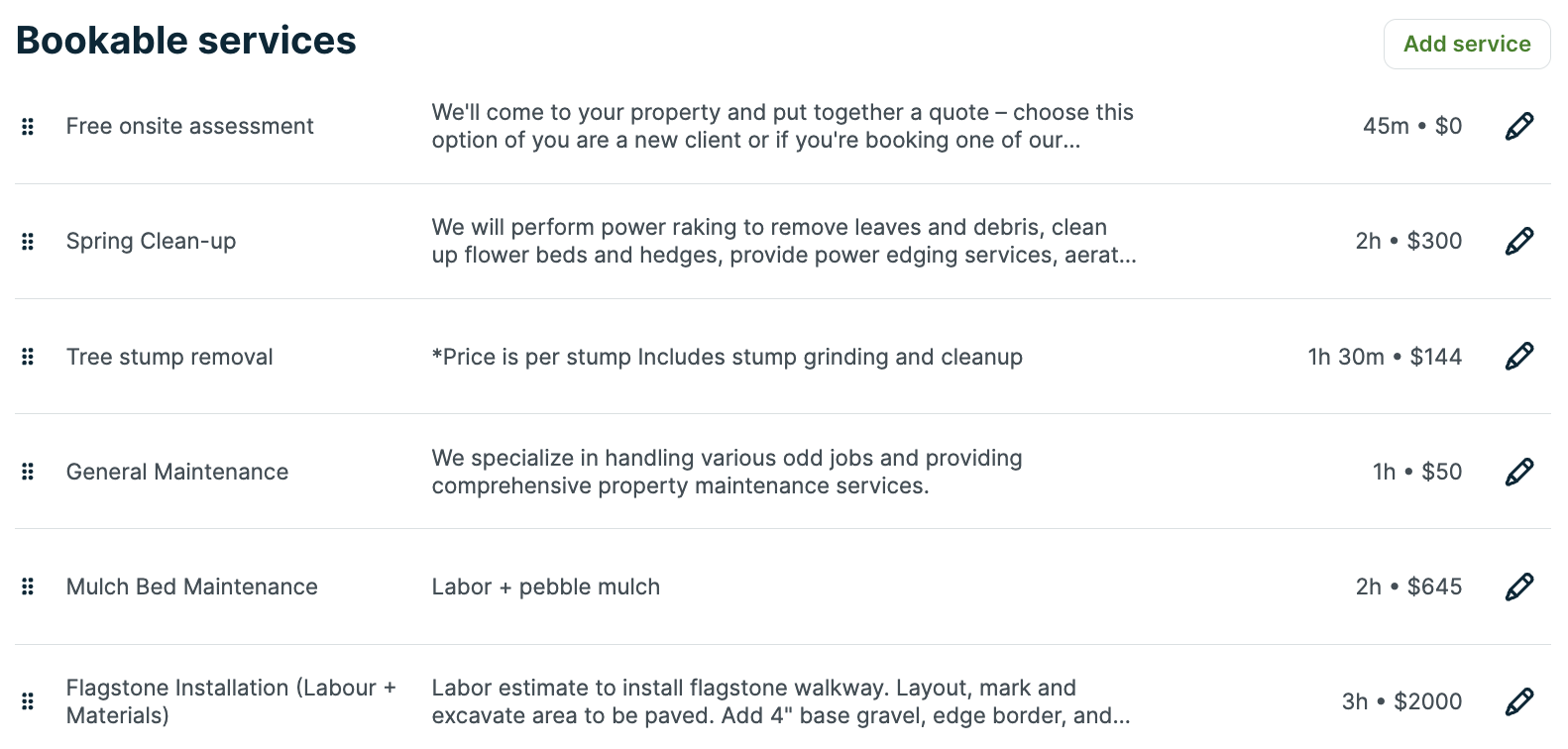Screen dimensions: 1568x749
Task: Click the Free onsite assessment description text
Action: (782, 127)
